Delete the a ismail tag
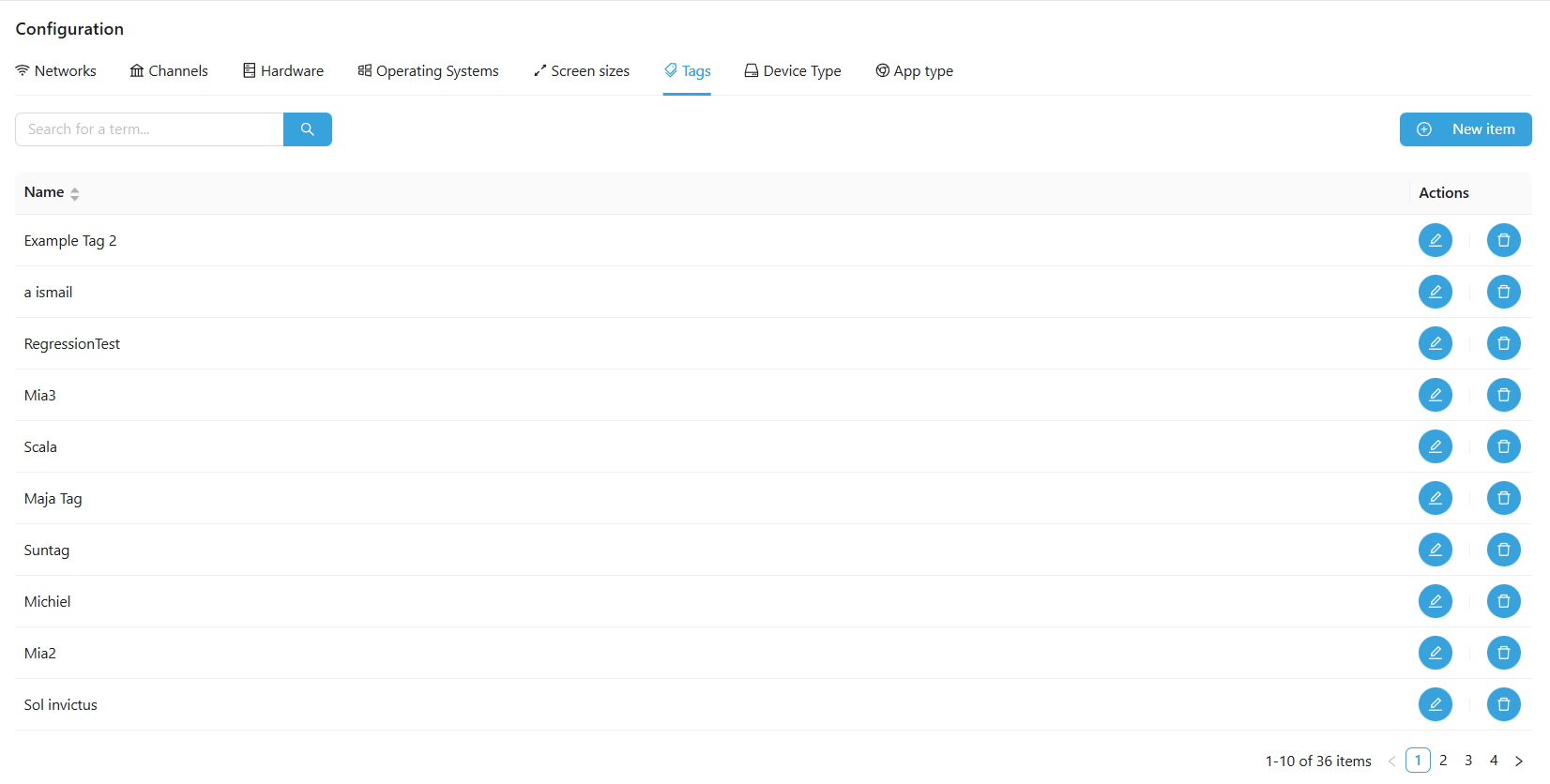Image resolution: width=1550 pixels, height=784 pixels. pyautogui.click(x=1503, y=292)
